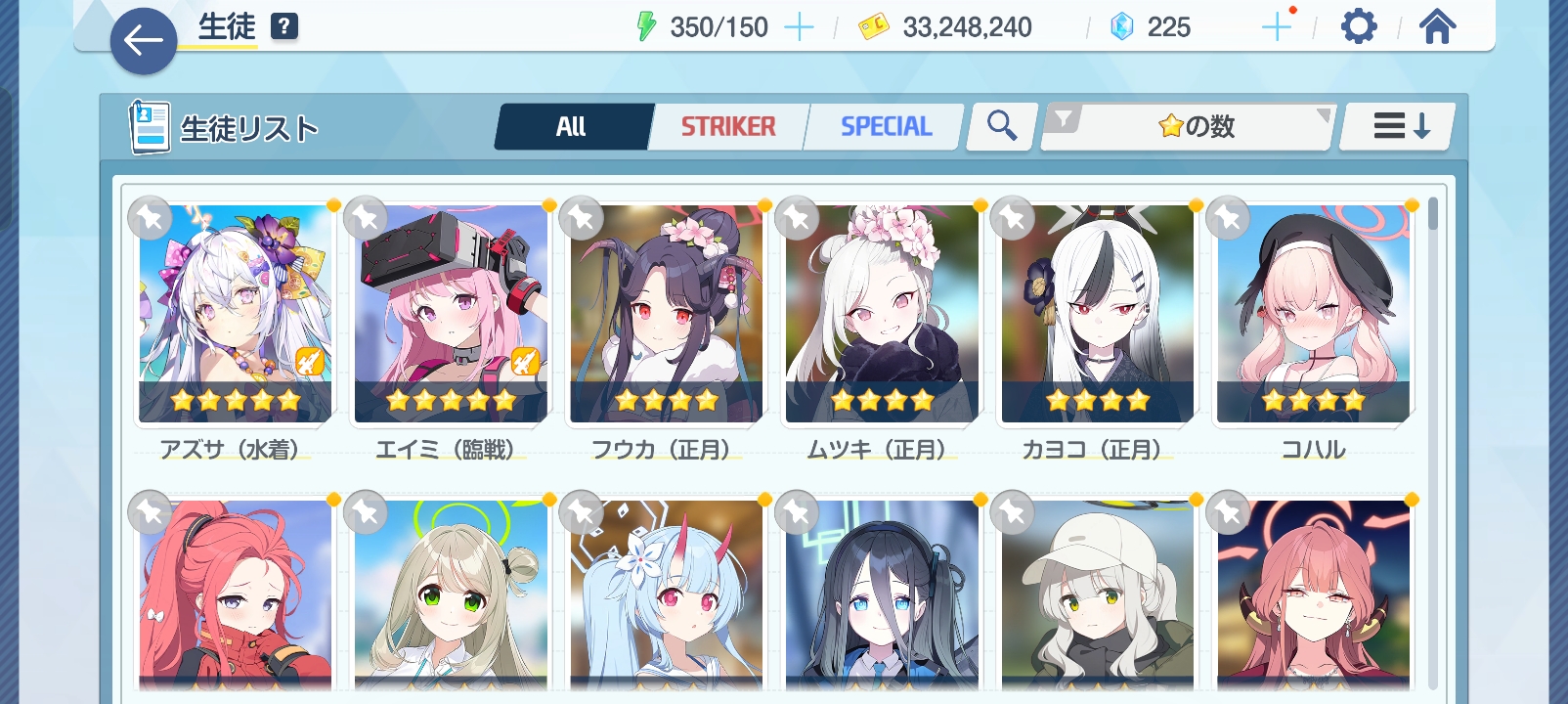The width and height of the screenshot is (1568, 704).
Task: Click the blue gem currency icon
Action: [x=1121, y=26]
